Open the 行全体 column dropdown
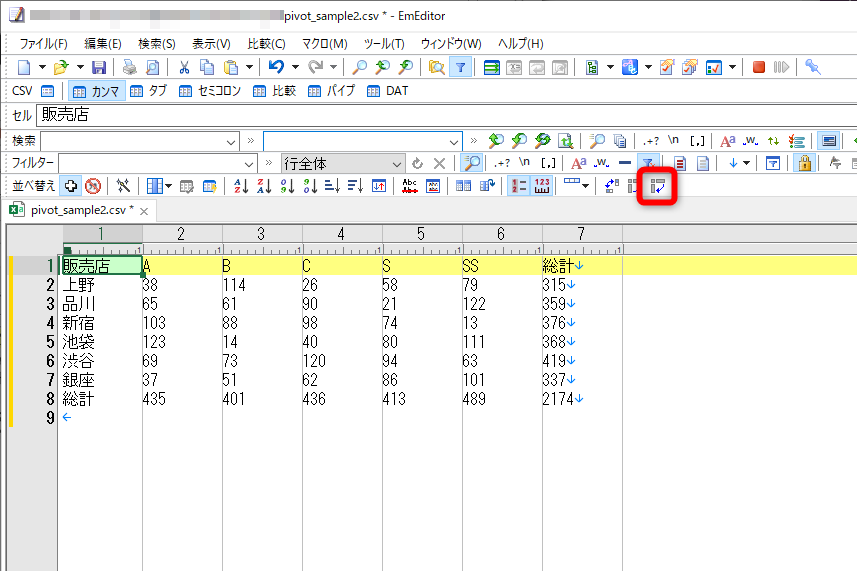Screen dimensions: 857x571 tap(396, 164)
